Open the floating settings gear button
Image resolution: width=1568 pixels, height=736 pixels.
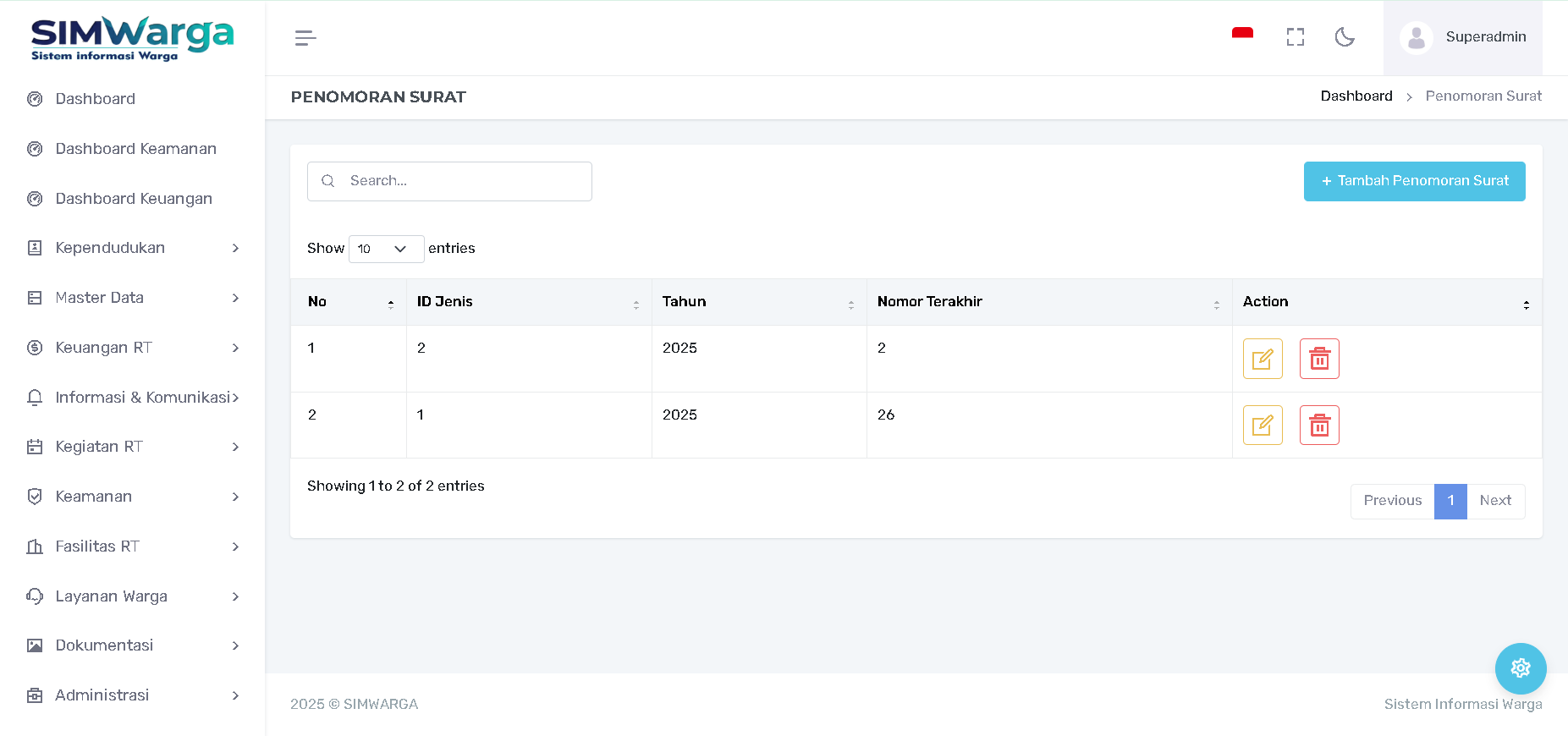1520,668
